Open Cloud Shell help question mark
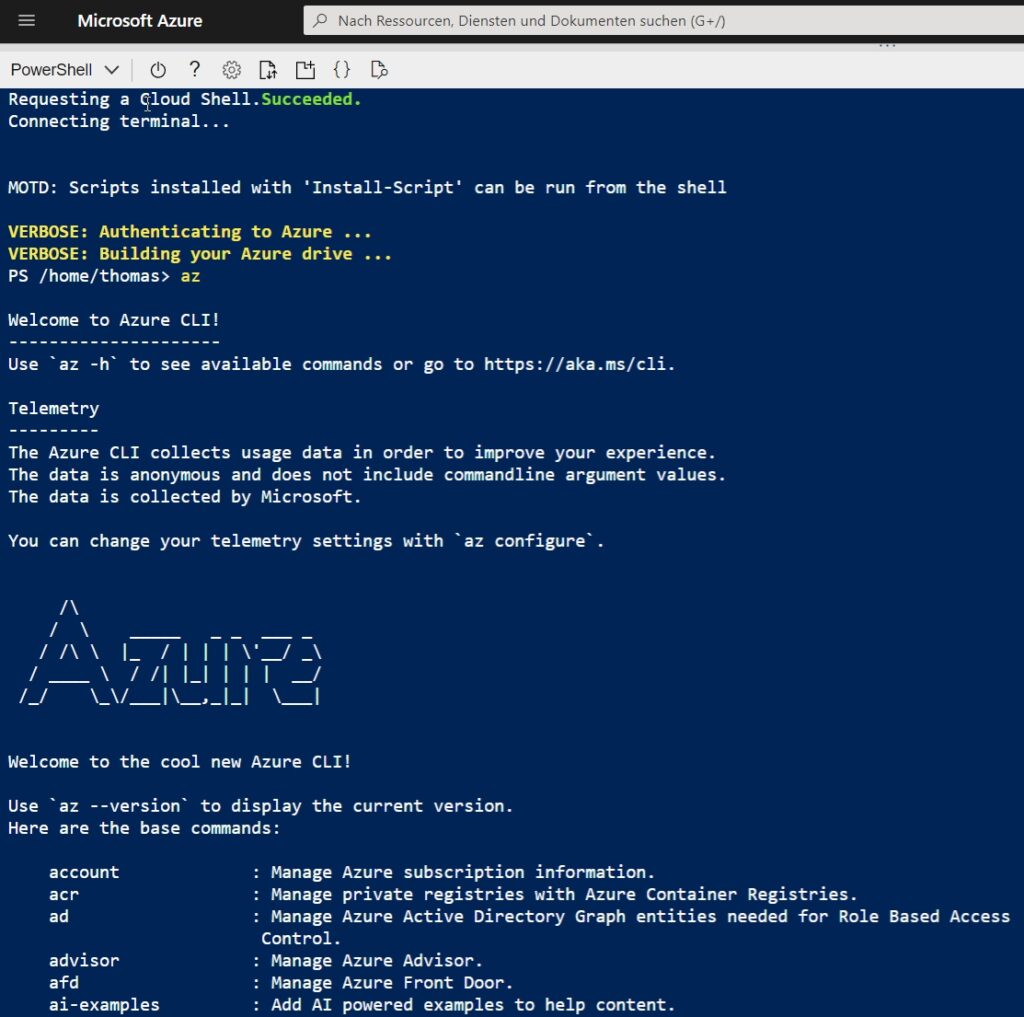 click(x=194, y=69)
